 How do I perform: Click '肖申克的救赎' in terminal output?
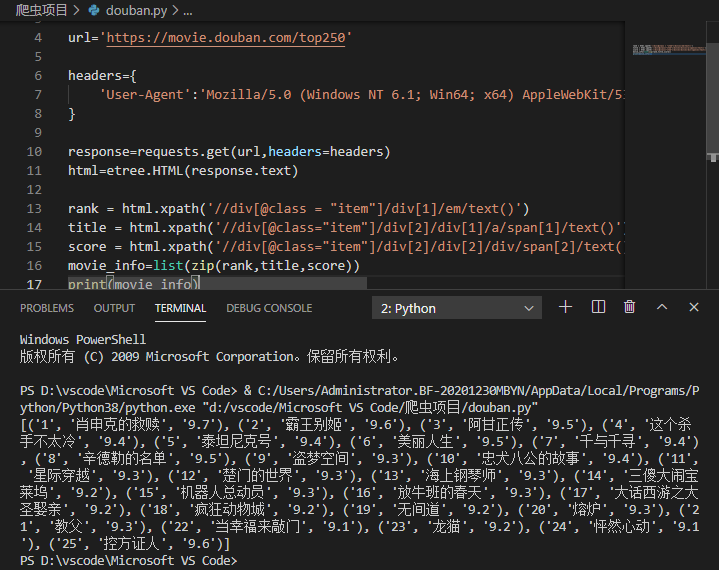(117, 425)
